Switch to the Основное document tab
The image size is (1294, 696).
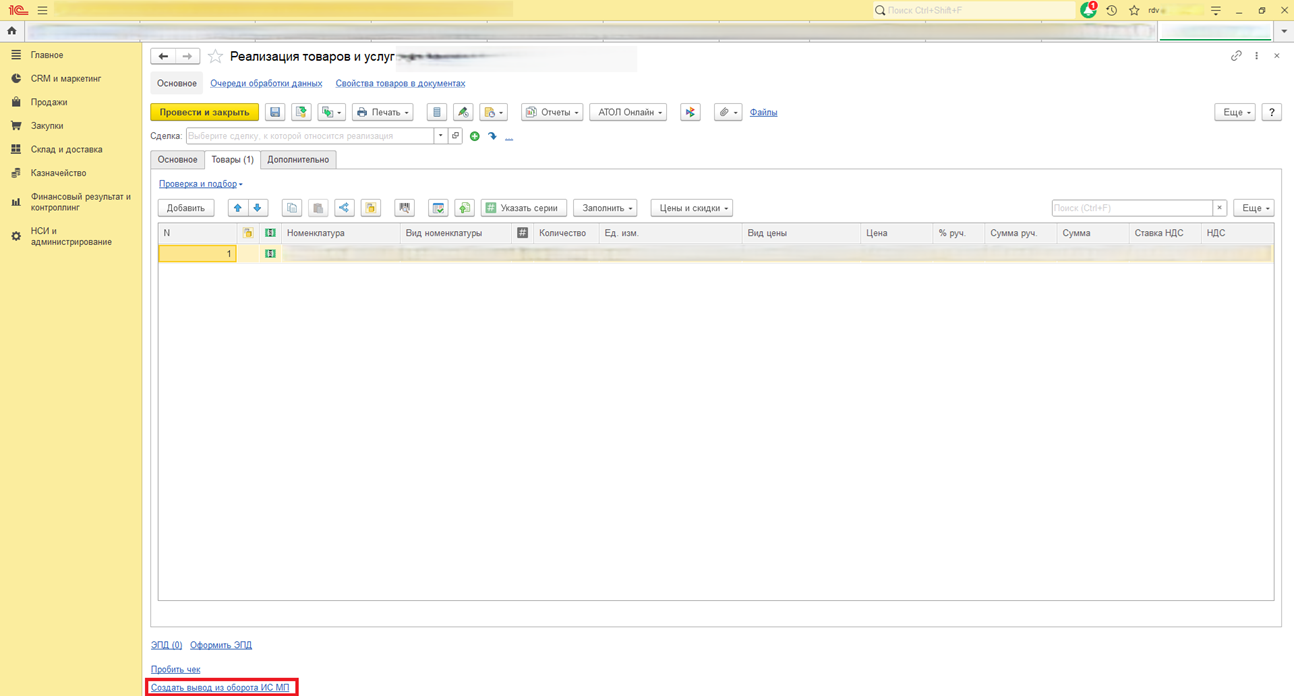coord(177,160)
